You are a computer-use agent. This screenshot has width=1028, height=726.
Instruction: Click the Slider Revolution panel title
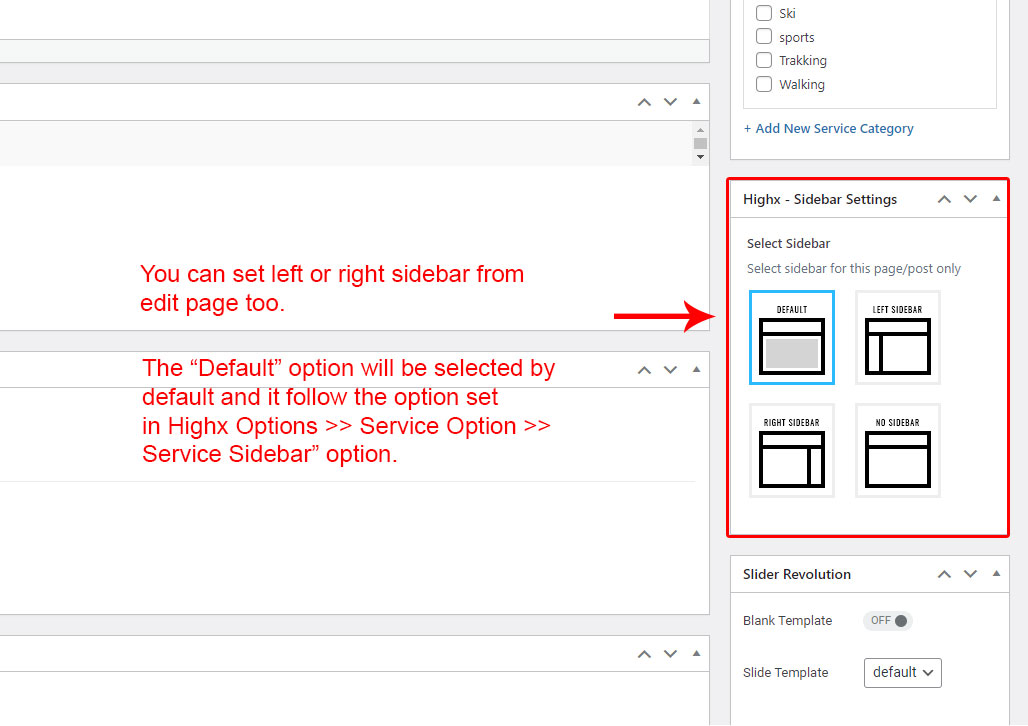point(797,574)
